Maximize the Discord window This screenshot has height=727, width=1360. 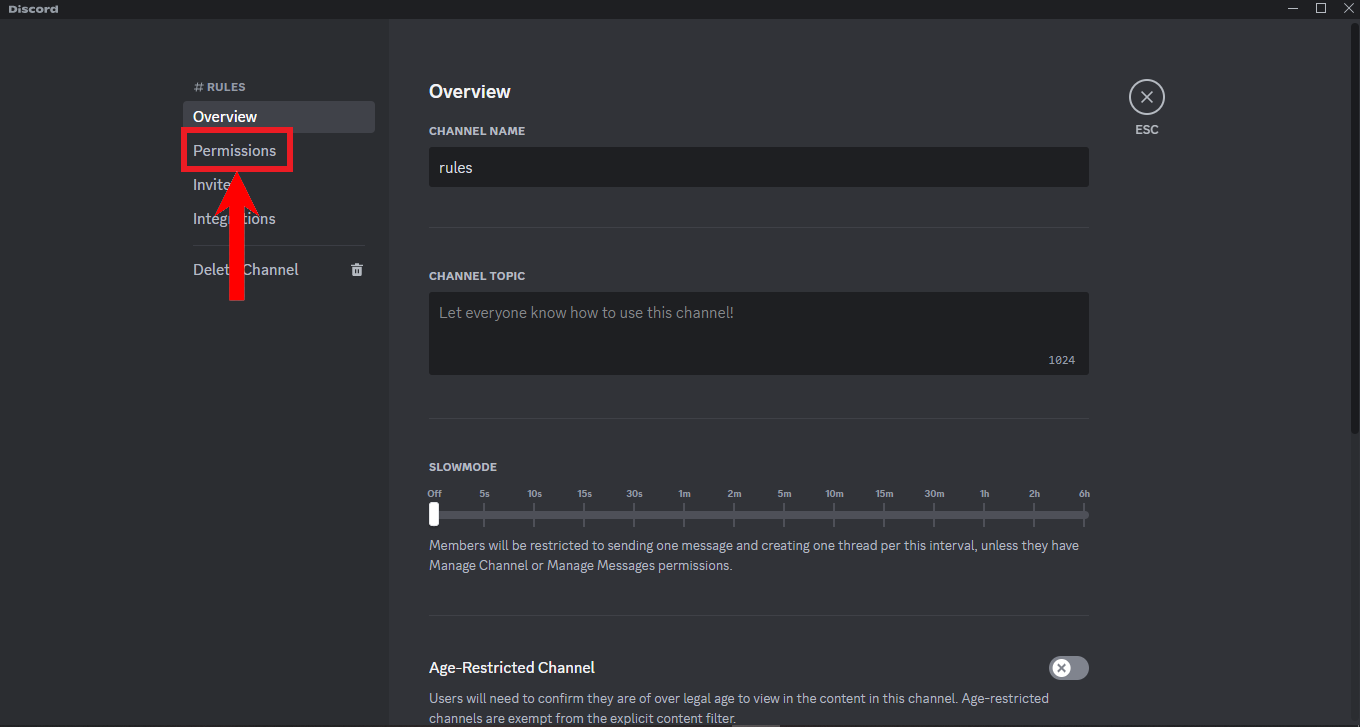pyautogui.click(x=1320, y=8)
